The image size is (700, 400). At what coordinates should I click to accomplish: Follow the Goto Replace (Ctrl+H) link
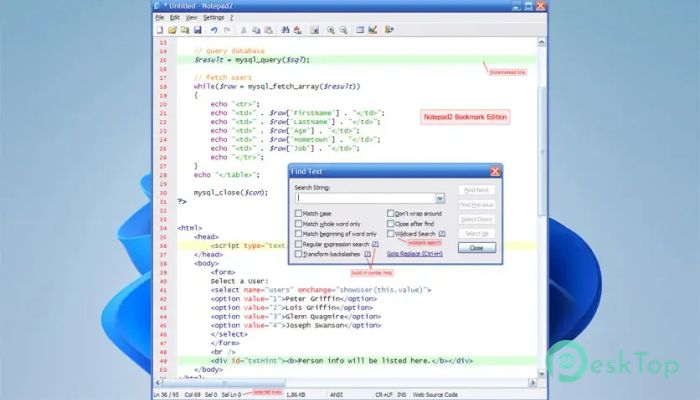tap(415, 254)
